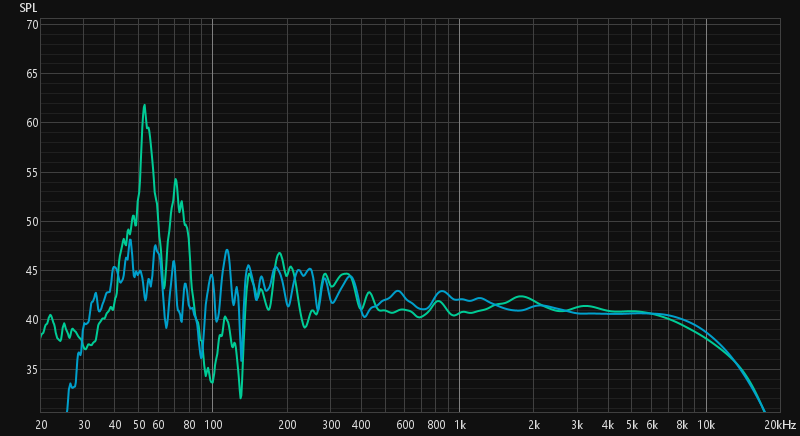Click the blue curve's peak just above 100 Hz
The width and height of the screenshot is (800, 436).
point(227,250)
